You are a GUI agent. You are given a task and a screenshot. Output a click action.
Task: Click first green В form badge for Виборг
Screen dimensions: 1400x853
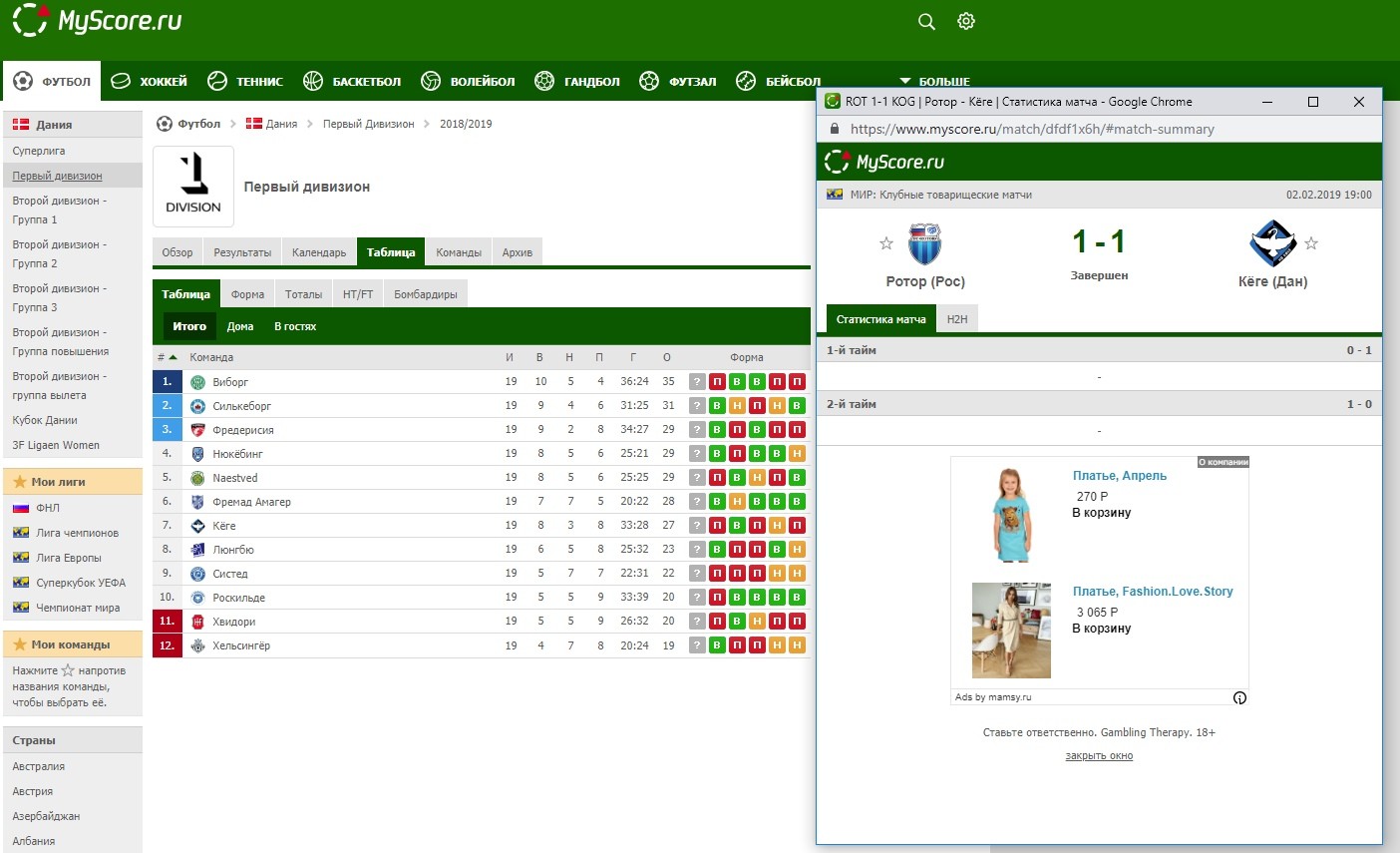[737, 382]
